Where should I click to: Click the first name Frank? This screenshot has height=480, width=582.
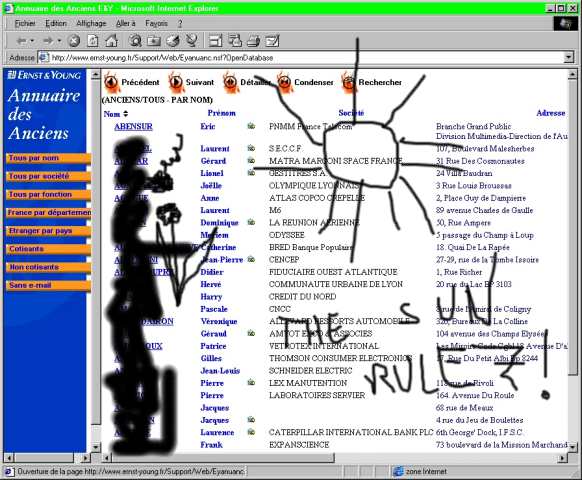click(x=212, y=445)
